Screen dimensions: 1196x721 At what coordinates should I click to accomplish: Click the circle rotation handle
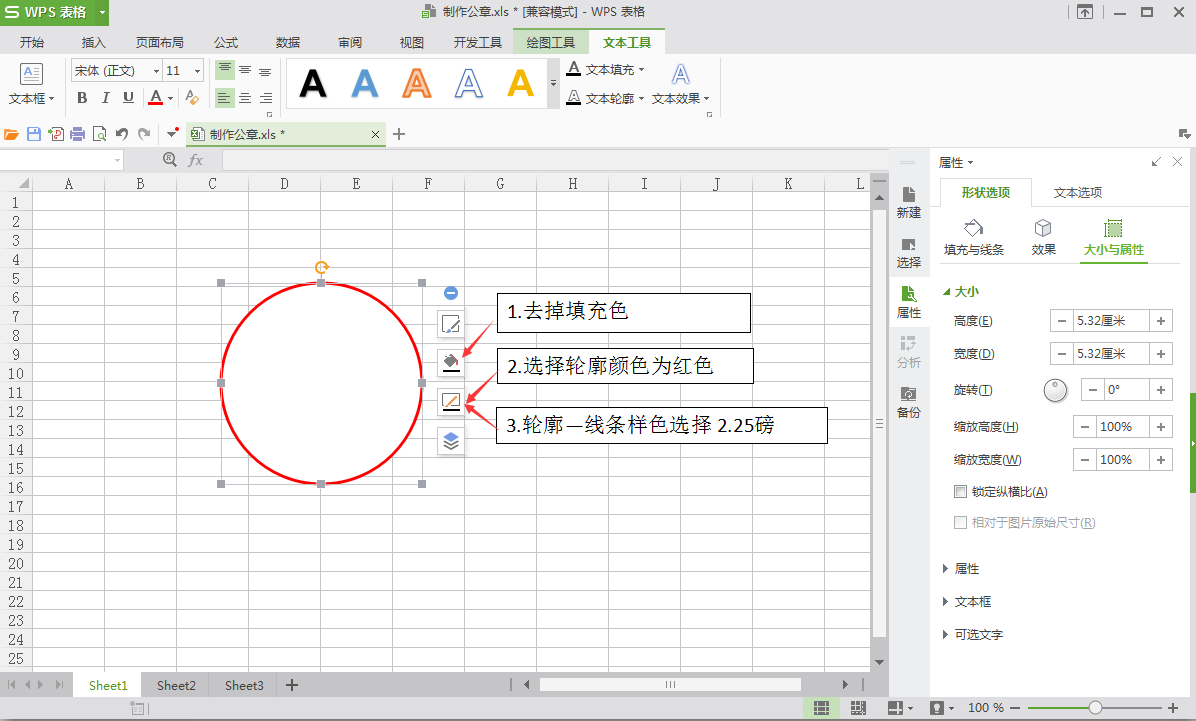point(321,267)
